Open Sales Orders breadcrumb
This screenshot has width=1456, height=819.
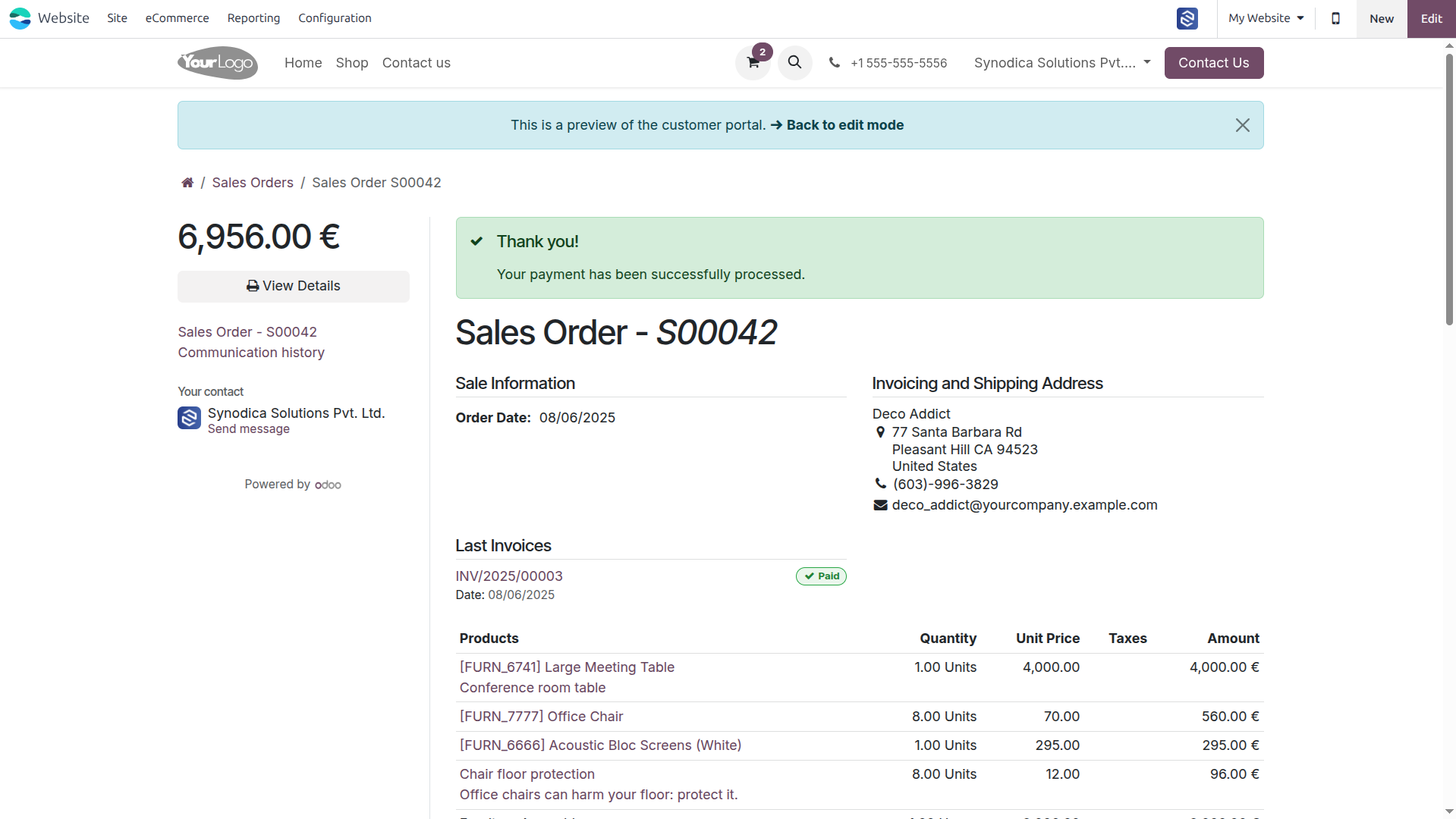coord(253,183)
